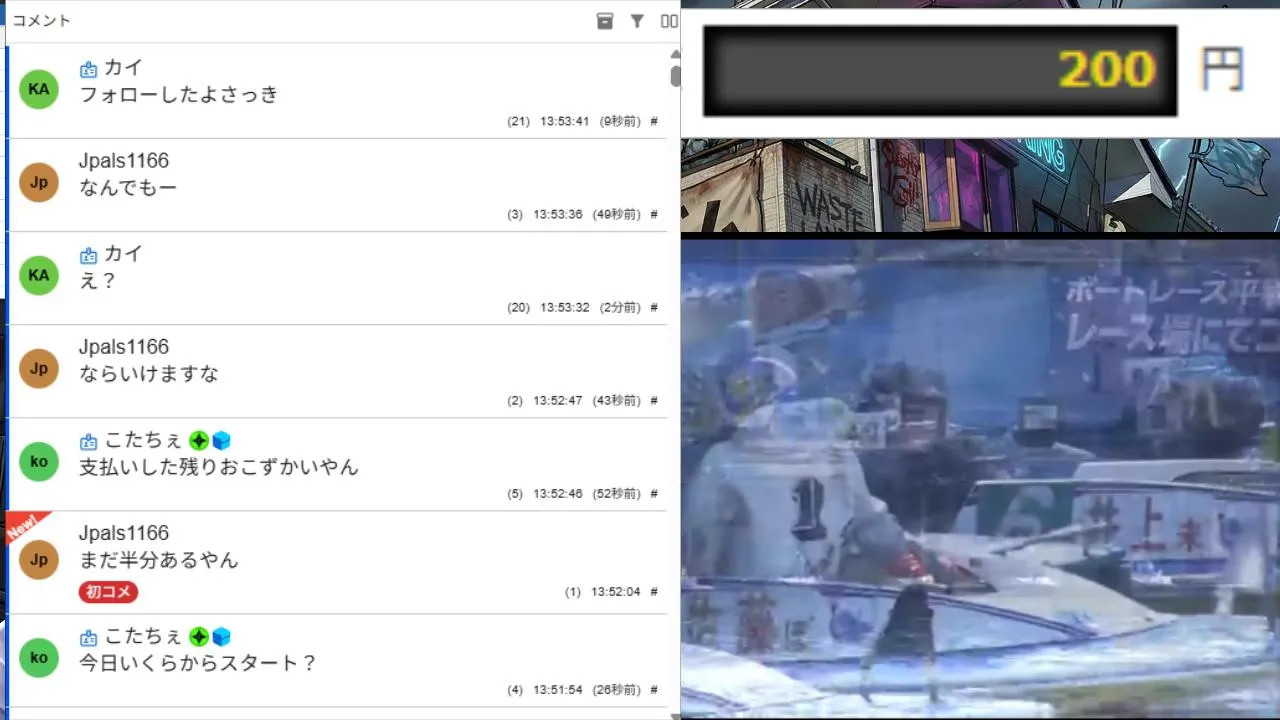Click the 200 yen amount display
Image resolution: width=1280 pixels, height=720 pixels.
(x=940, y=70)
